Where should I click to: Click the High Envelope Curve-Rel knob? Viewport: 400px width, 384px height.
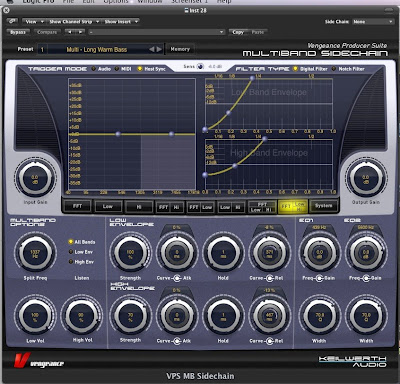[x=269, y=316]
